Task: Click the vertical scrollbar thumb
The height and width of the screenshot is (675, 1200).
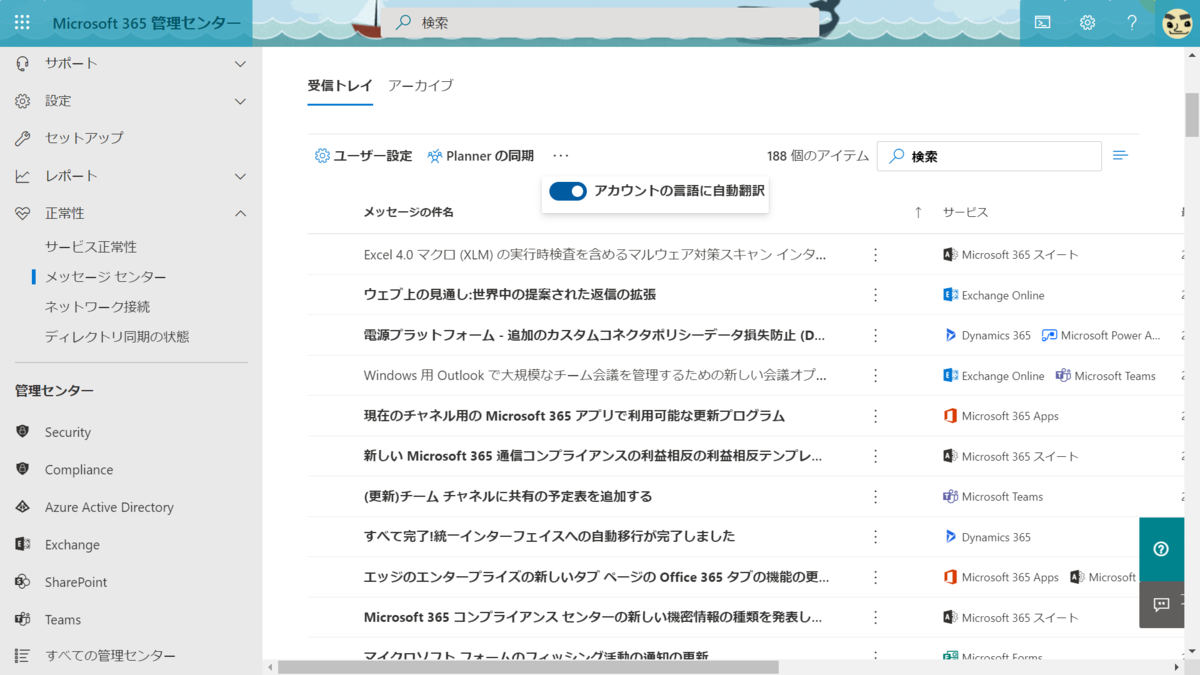Action: click(x=1191, y=115)
